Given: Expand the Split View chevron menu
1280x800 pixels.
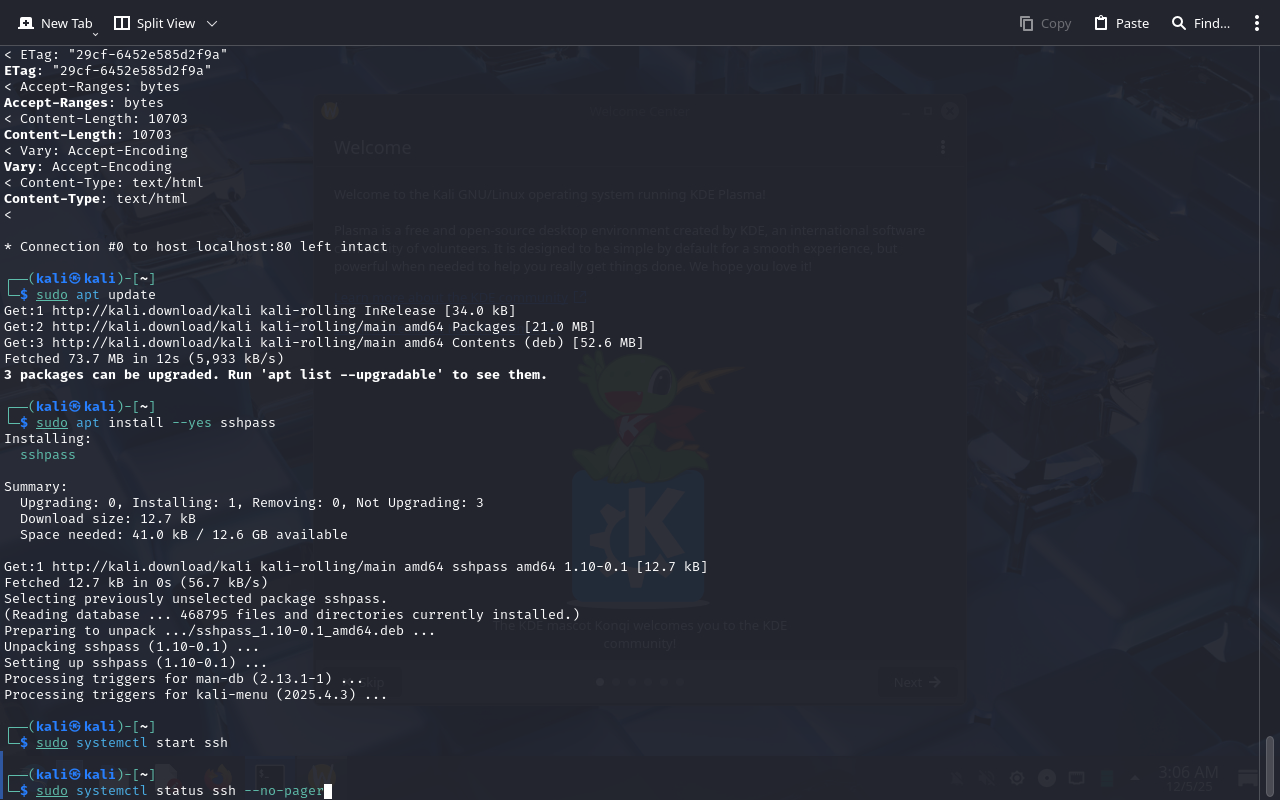Looking at the screenshot, I should coord(212,23).
